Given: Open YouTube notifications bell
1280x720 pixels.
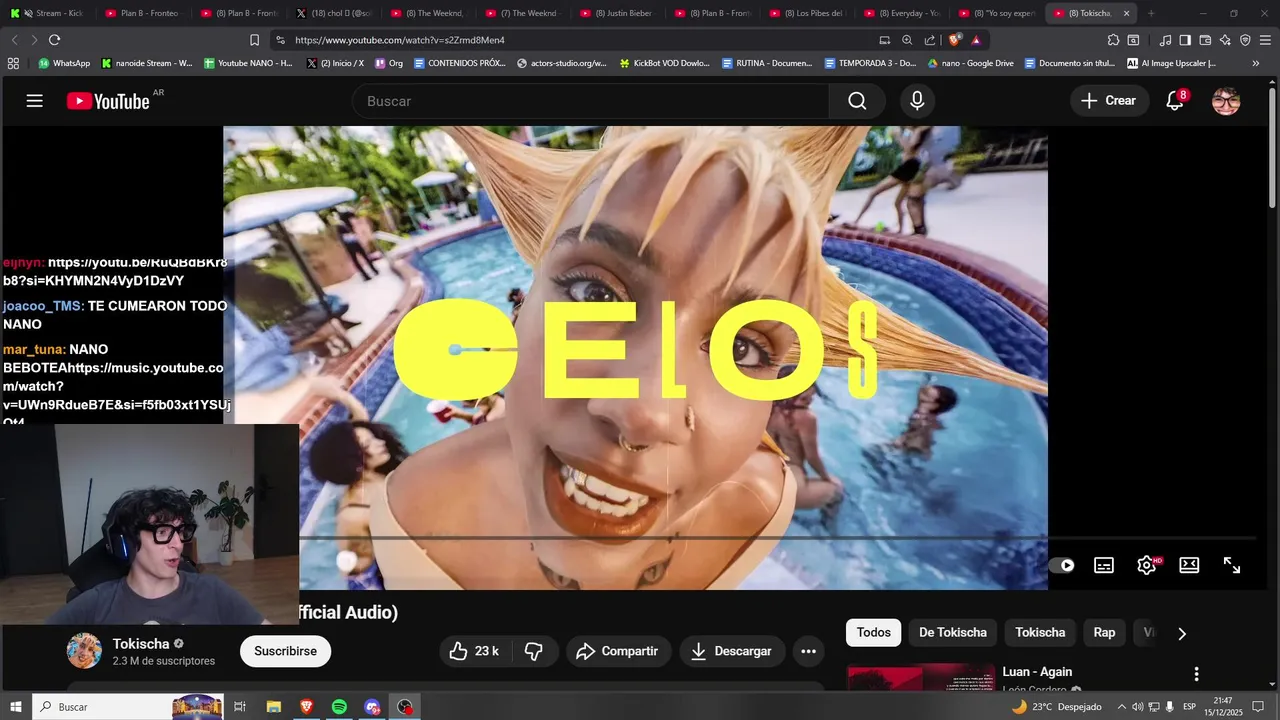Looking at the screenshot, I should [x=1176, y=101].
